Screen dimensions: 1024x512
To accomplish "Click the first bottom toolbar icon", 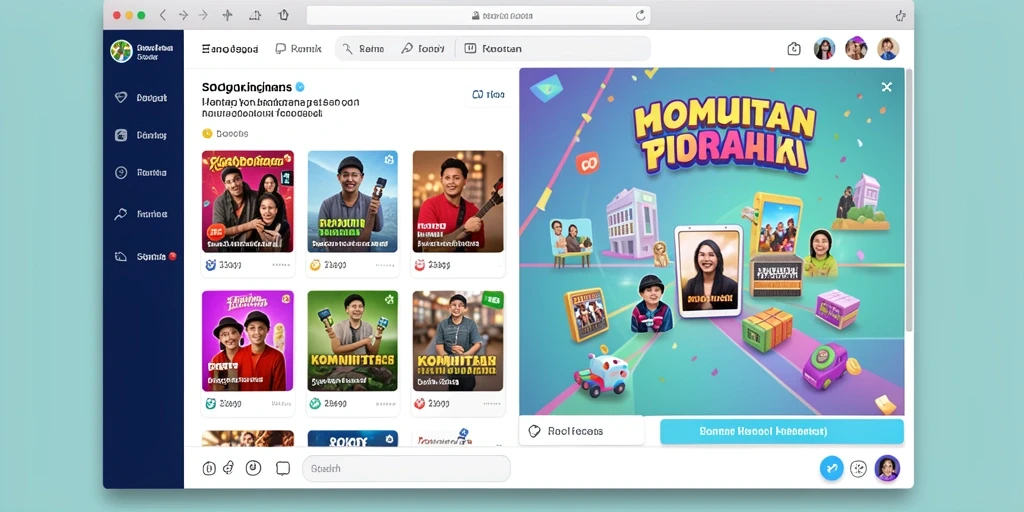I will (x=209, y=468).
